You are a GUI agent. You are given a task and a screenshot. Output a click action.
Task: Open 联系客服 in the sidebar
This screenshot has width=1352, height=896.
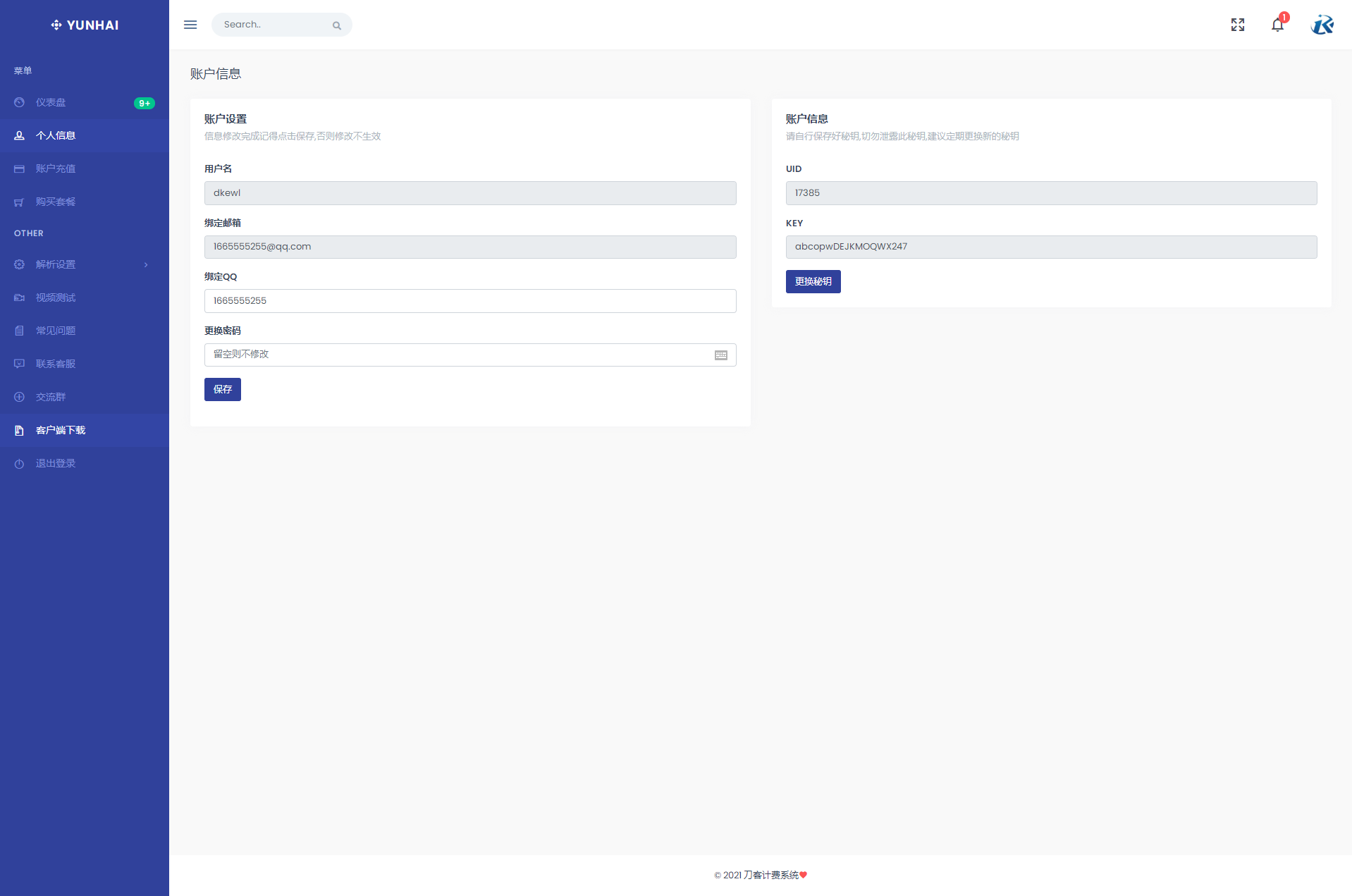coord(56,364)
